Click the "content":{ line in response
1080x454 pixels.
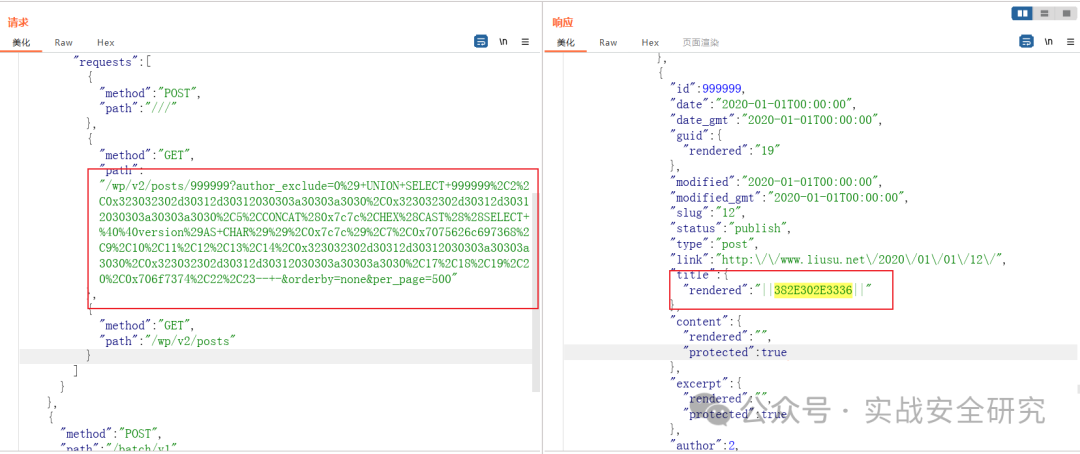[707, 322]
